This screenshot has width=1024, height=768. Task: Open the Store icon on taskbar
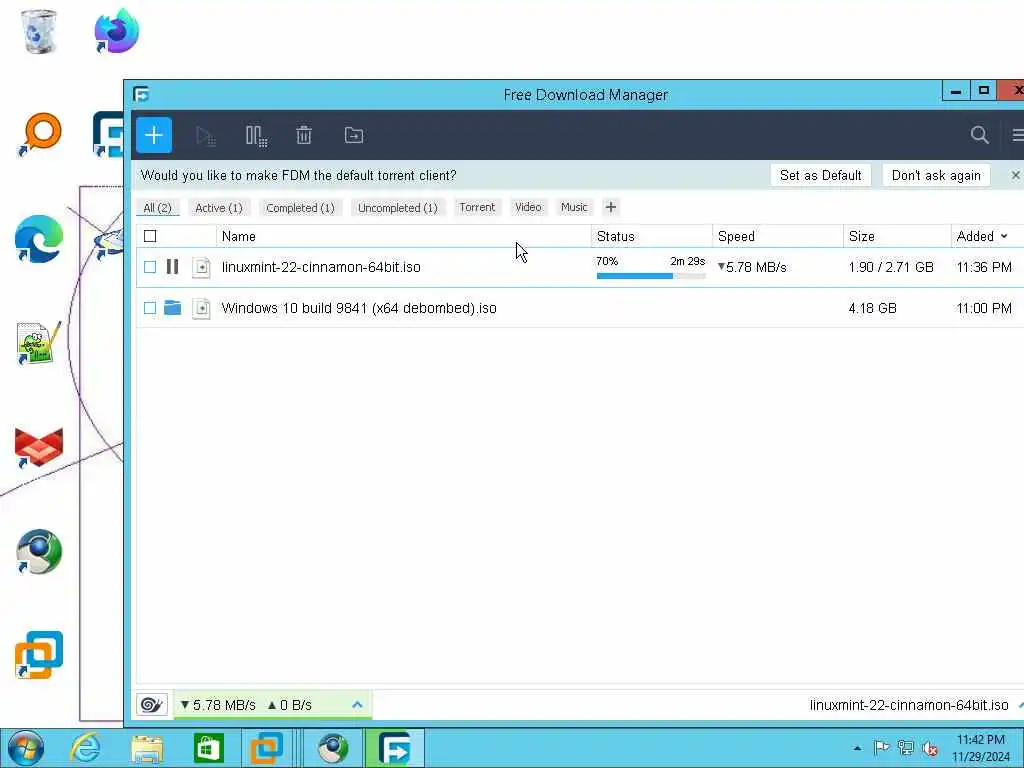point(208,748)
